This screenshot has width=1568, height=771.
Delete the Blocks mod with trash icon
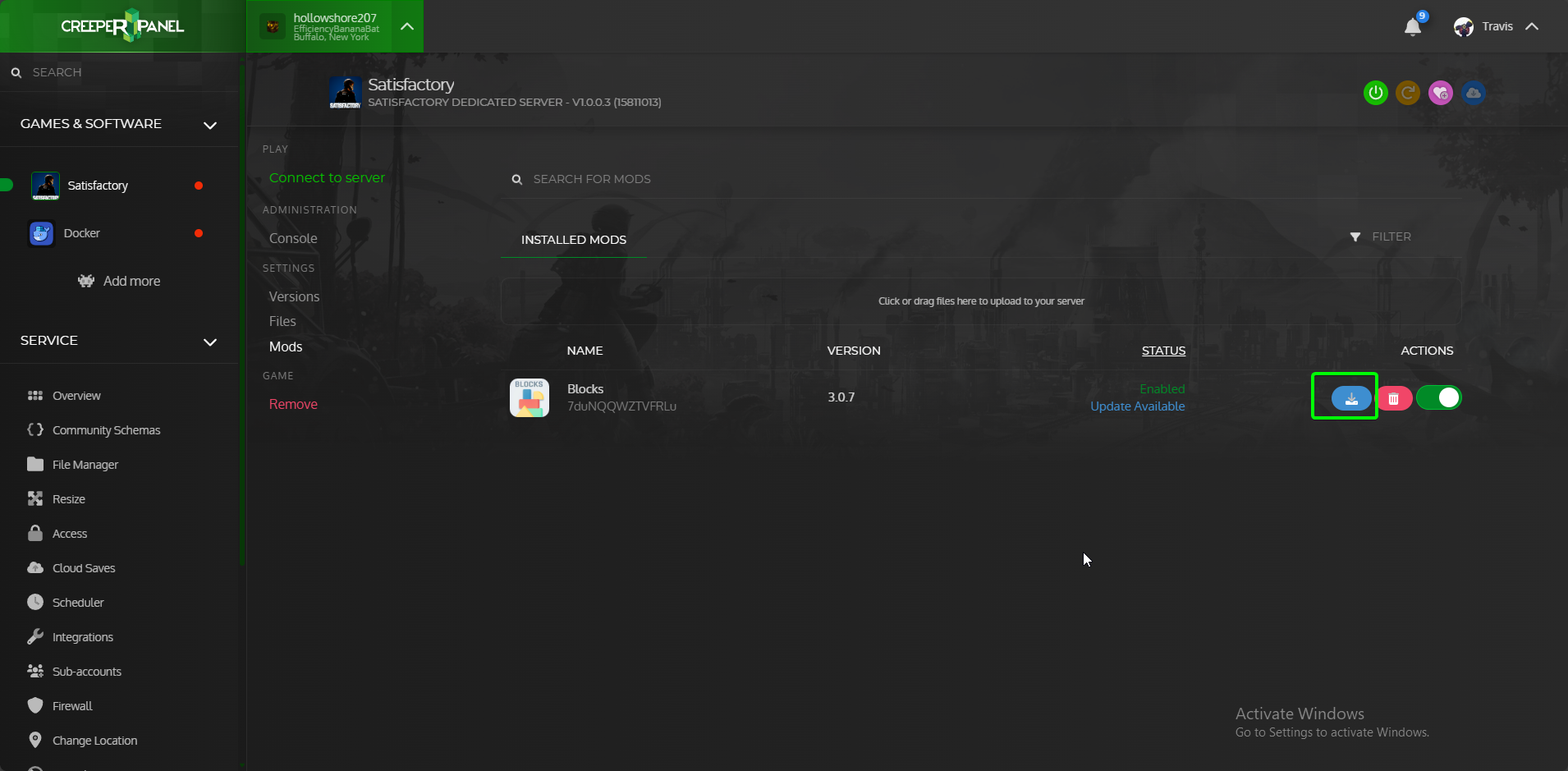pyautogui.click(x=1393, y=398)
